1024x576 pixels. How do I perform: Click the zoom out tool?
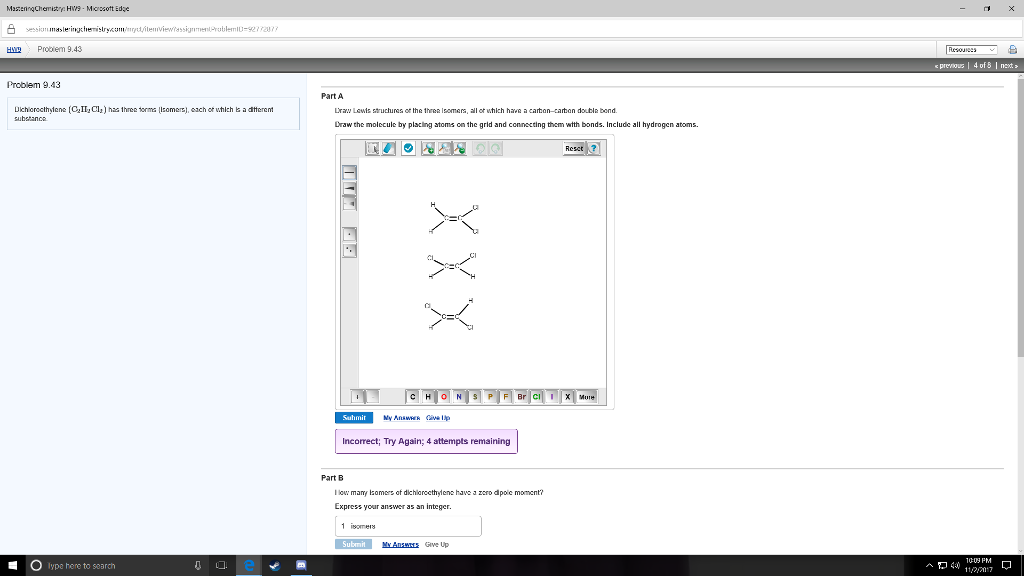[460, 148]
